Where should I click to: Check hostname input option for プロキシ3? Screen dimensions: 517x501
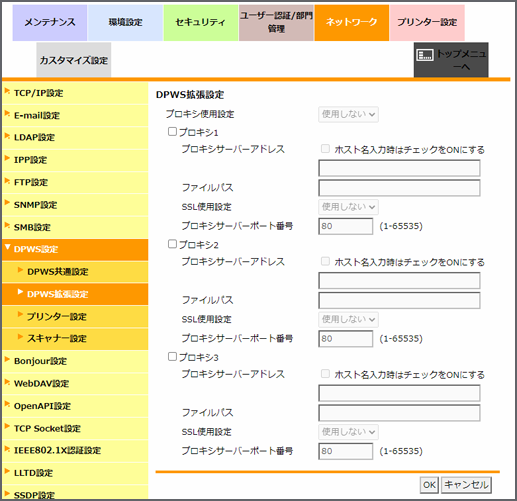[x=325, y=374]
